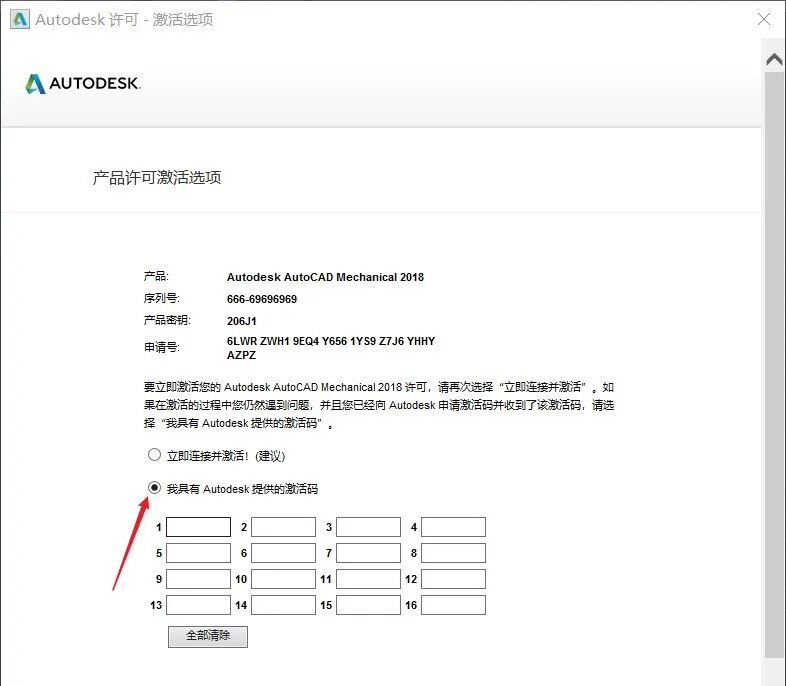Click activation code field 11
This screenshot has height=686, width=786.
pos(368,579)
